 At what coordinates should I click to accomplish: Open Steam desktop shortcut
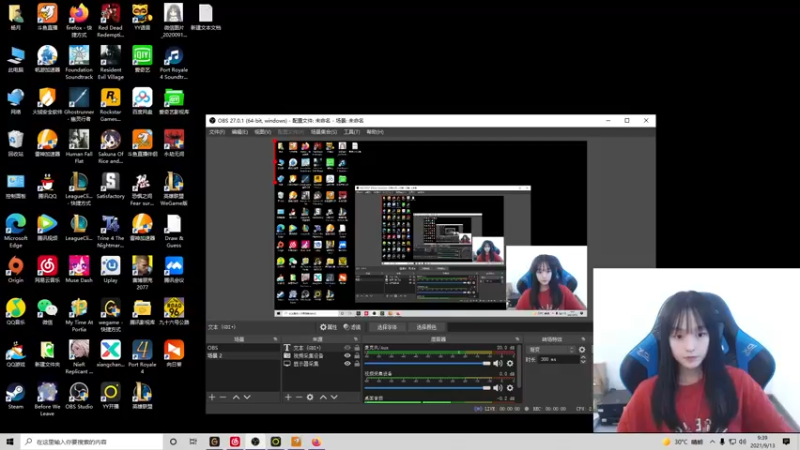(15, 396)
